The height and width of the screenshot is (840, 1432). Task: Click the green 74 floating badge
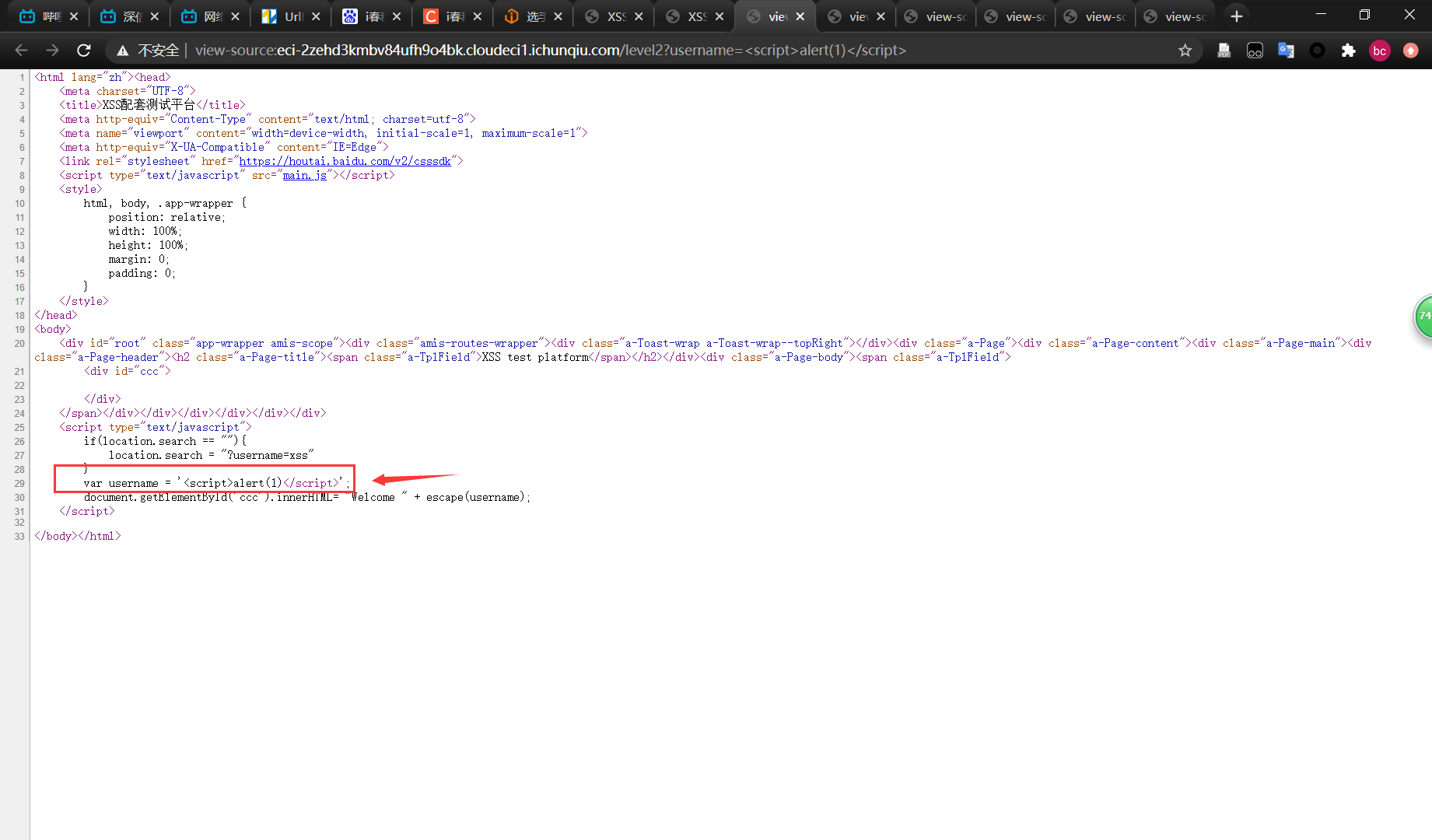pyautogui.click(x=1423, y=317)
